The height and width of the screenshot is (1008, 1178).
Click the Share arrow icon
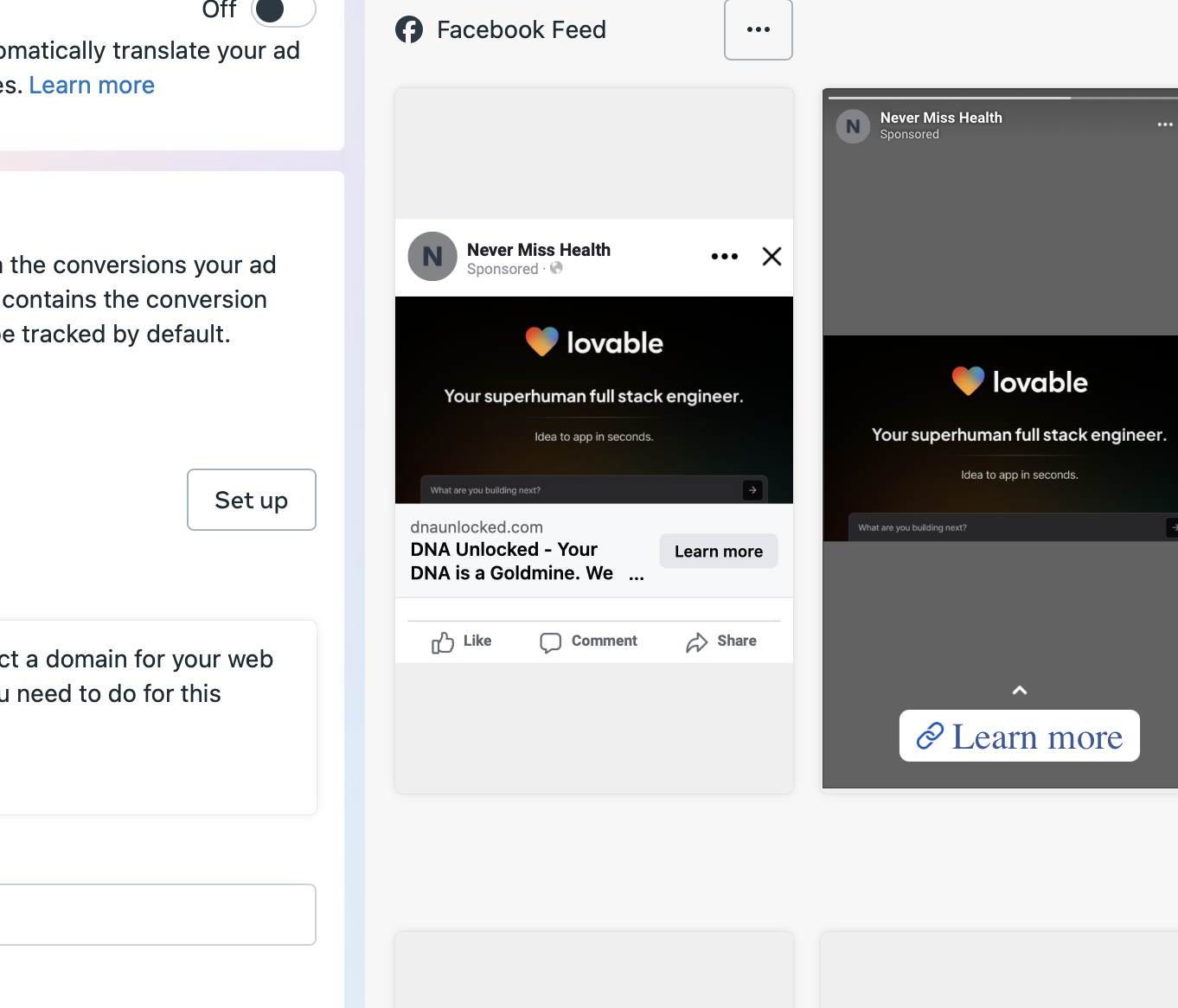click(696, 642)
